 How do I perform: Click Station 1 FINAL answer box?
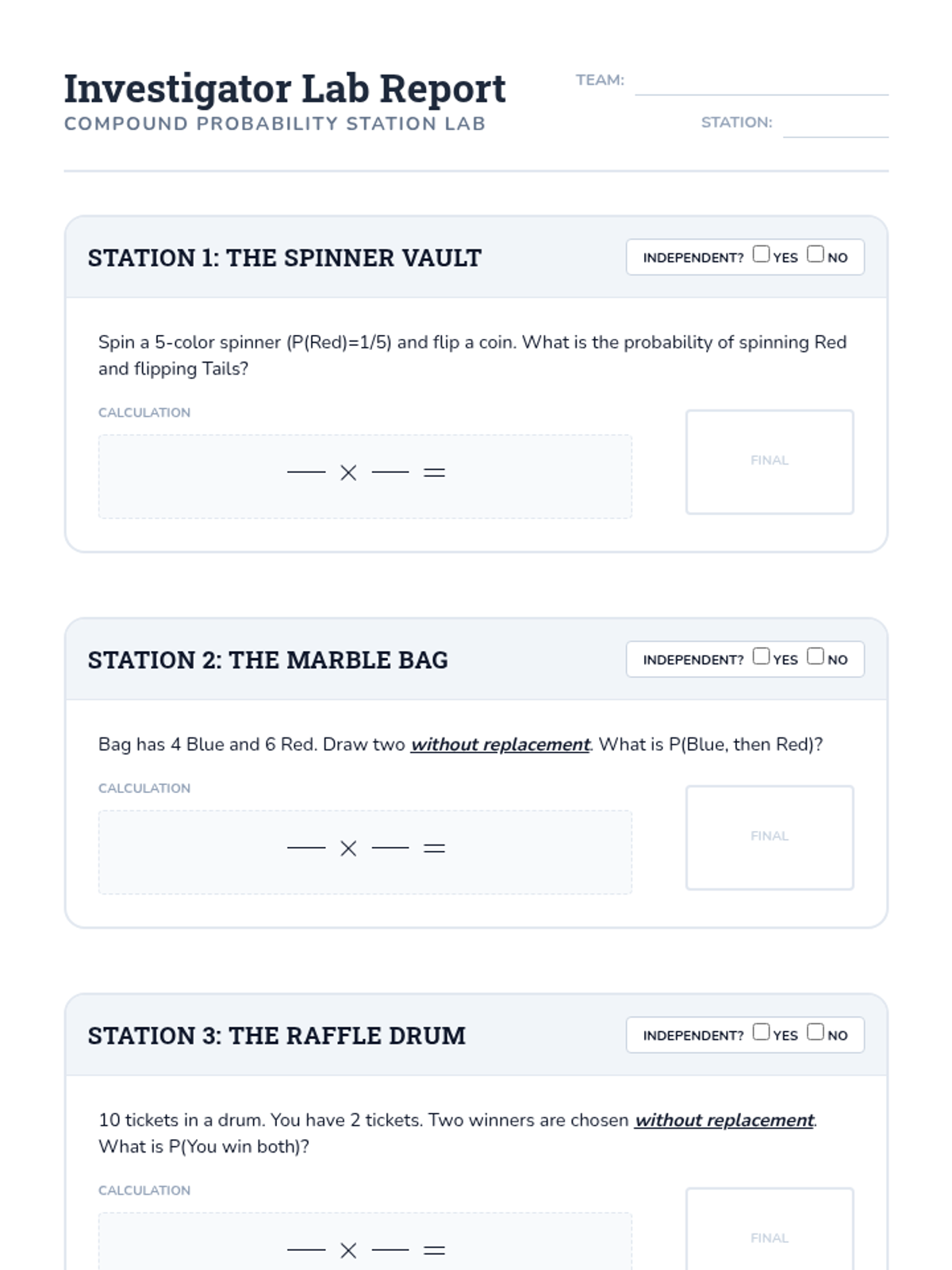[770, 462]
